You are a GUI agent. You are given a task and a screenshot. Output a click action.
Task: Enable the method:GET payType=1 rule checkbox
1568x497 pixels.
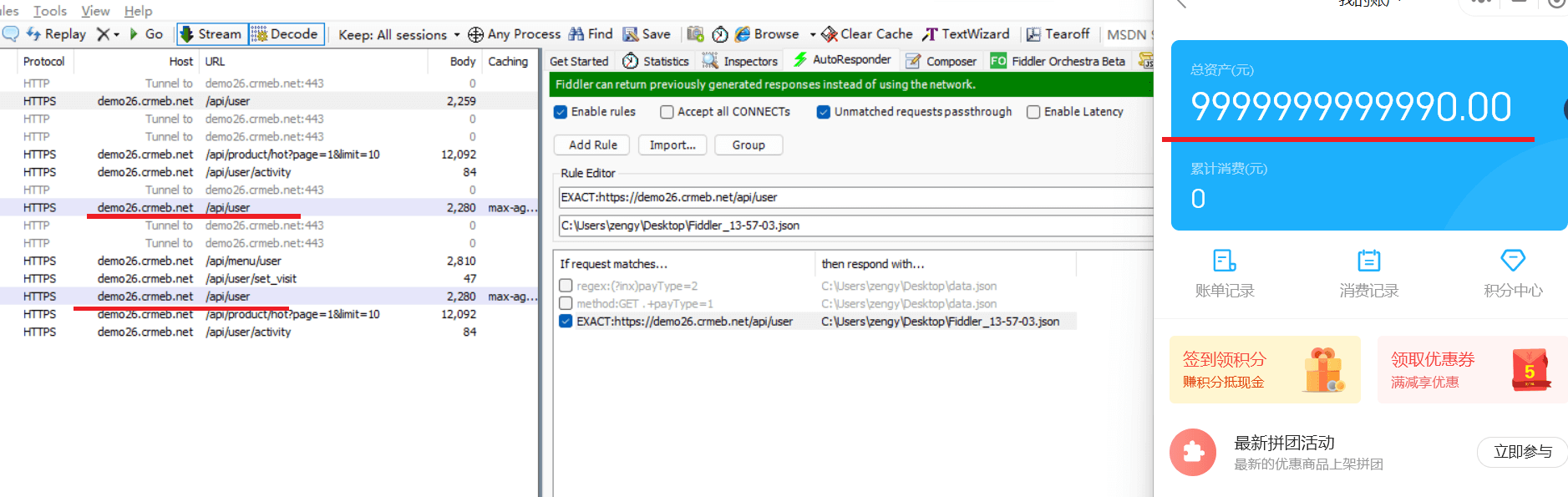pyautogui.click(x=566, y=303)
